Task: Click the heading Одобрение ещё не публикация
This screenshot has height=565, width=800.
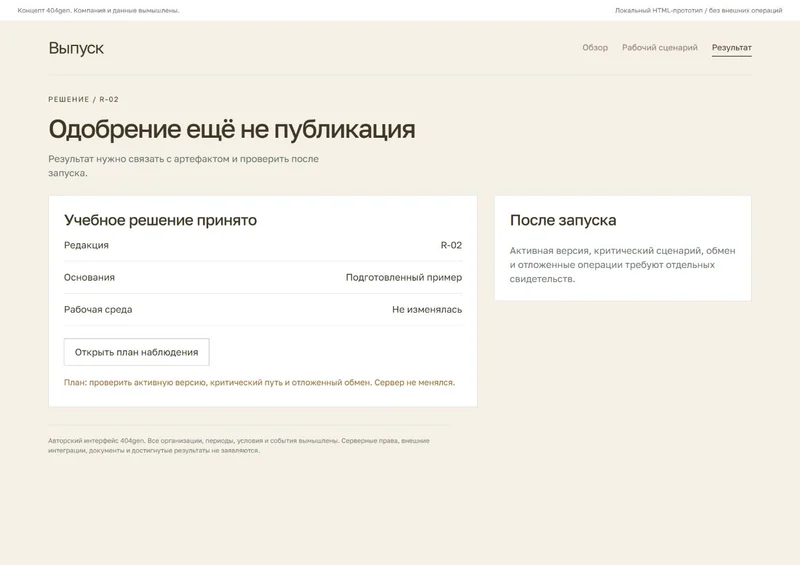Action: pos(232,129)
